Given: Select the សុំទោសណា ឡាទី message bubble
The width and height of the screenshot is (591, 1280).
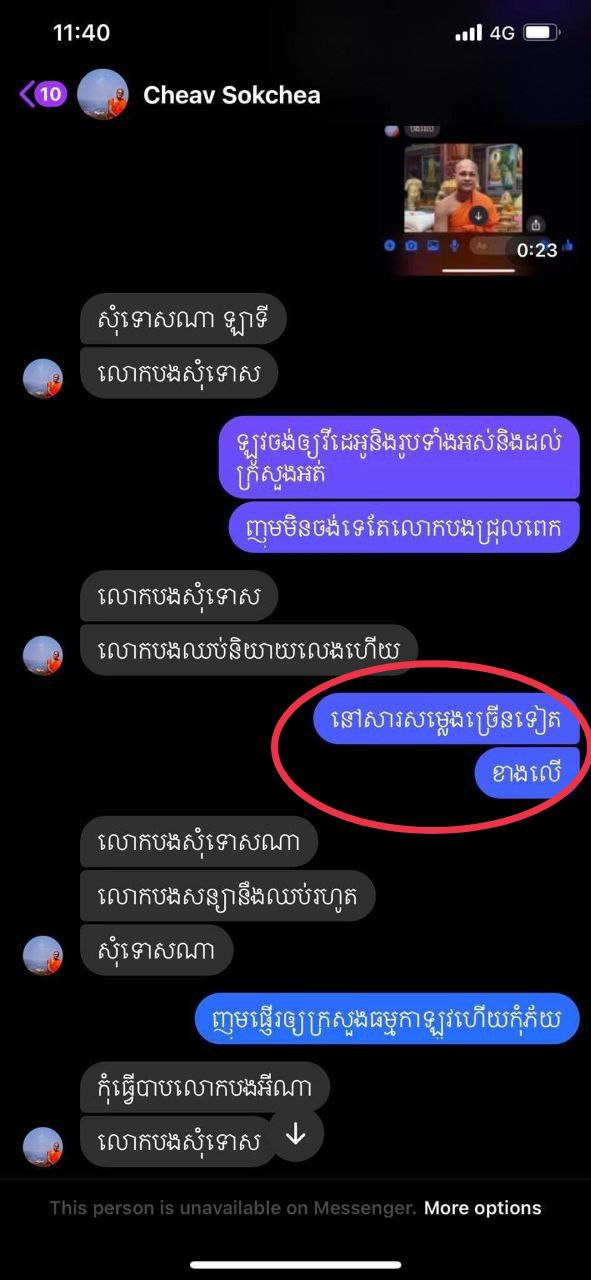Looking at the screenshot, I should (183, 322).
